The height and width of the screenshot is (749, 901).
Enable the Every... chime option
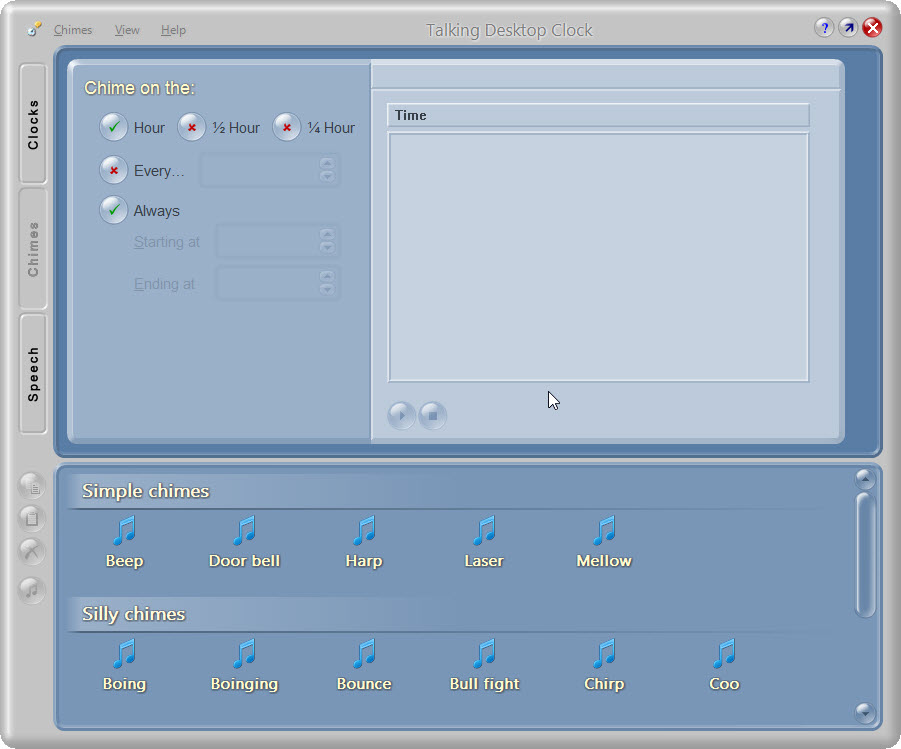click(x=114, y=170)
